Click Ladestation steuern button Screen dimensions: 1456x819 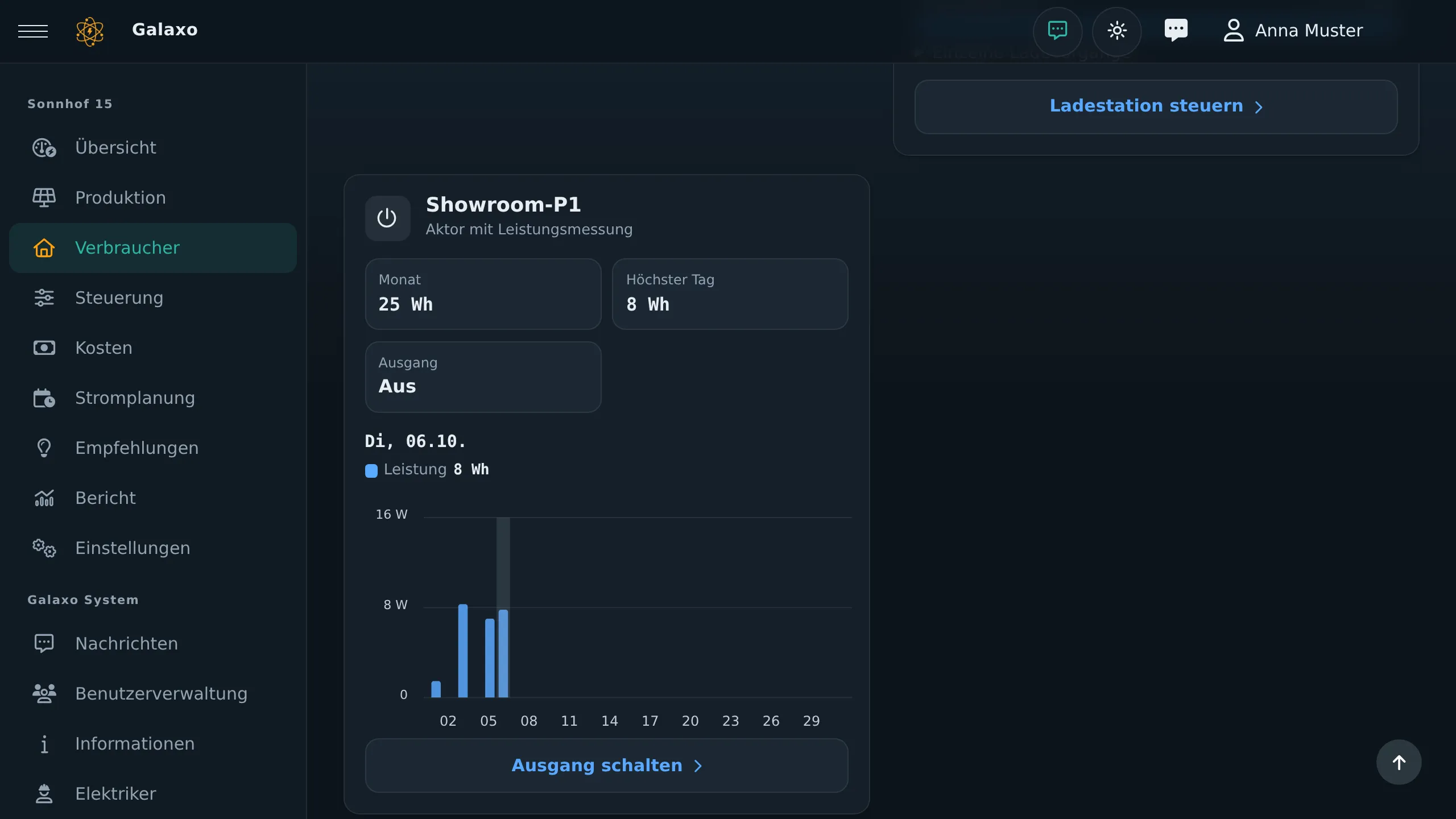1156,106
